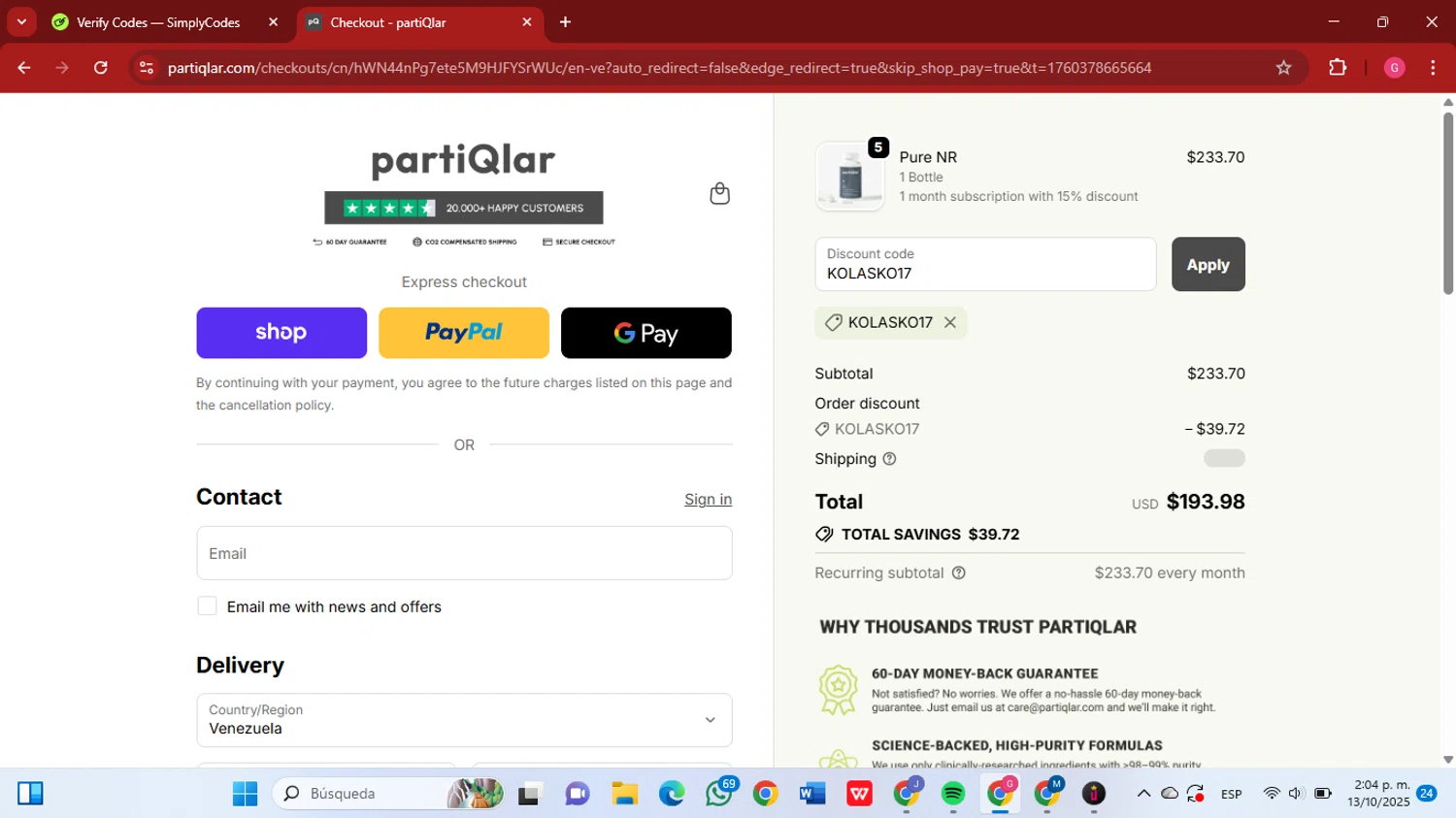The width and height of the screenshot is (1456, 818).
Task: Open the chat app icon in taskbar
Action: click(578, 794)
